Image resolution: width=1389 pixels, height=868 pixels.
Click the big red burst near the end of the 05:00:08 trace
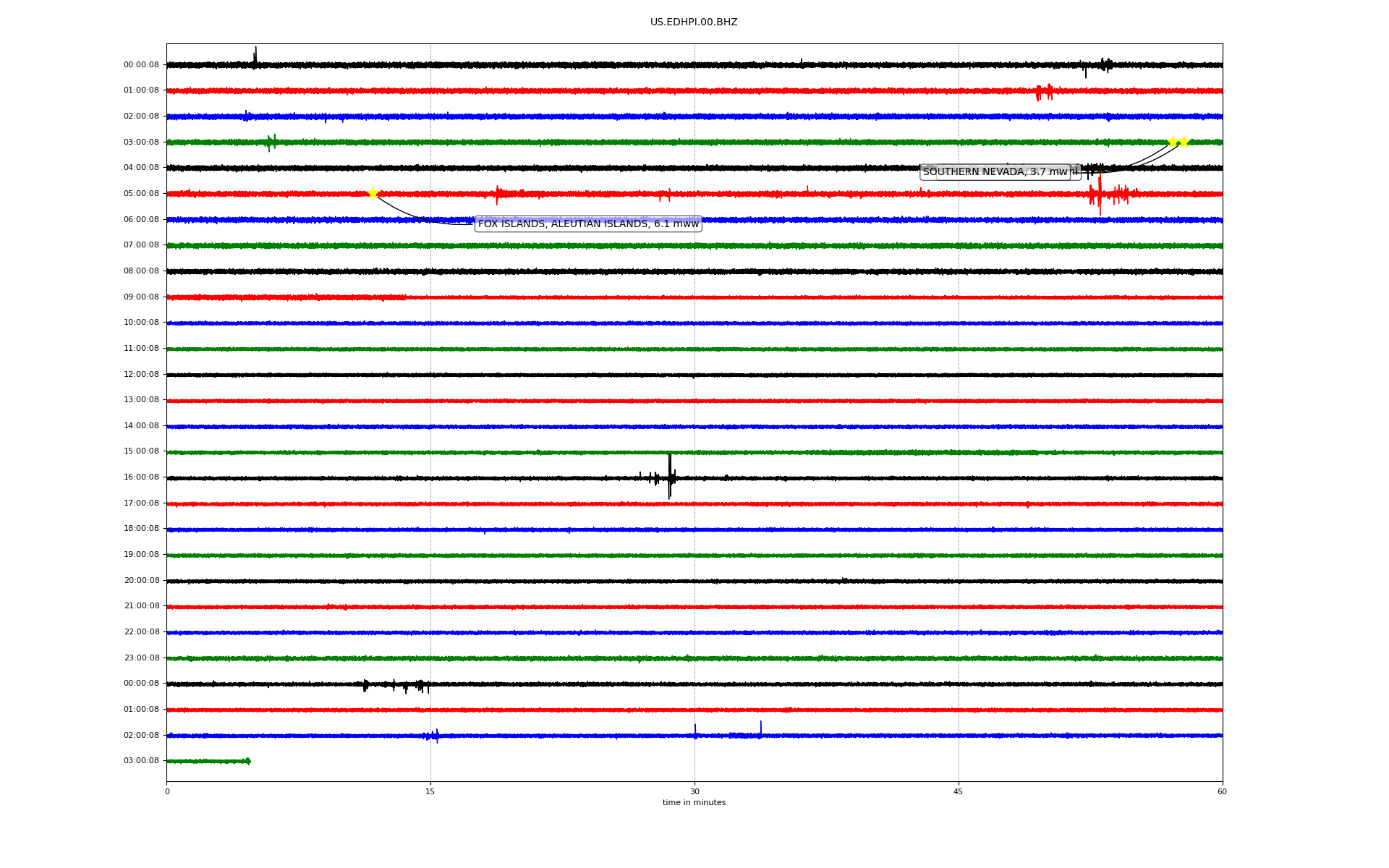tap(1100, 194)
